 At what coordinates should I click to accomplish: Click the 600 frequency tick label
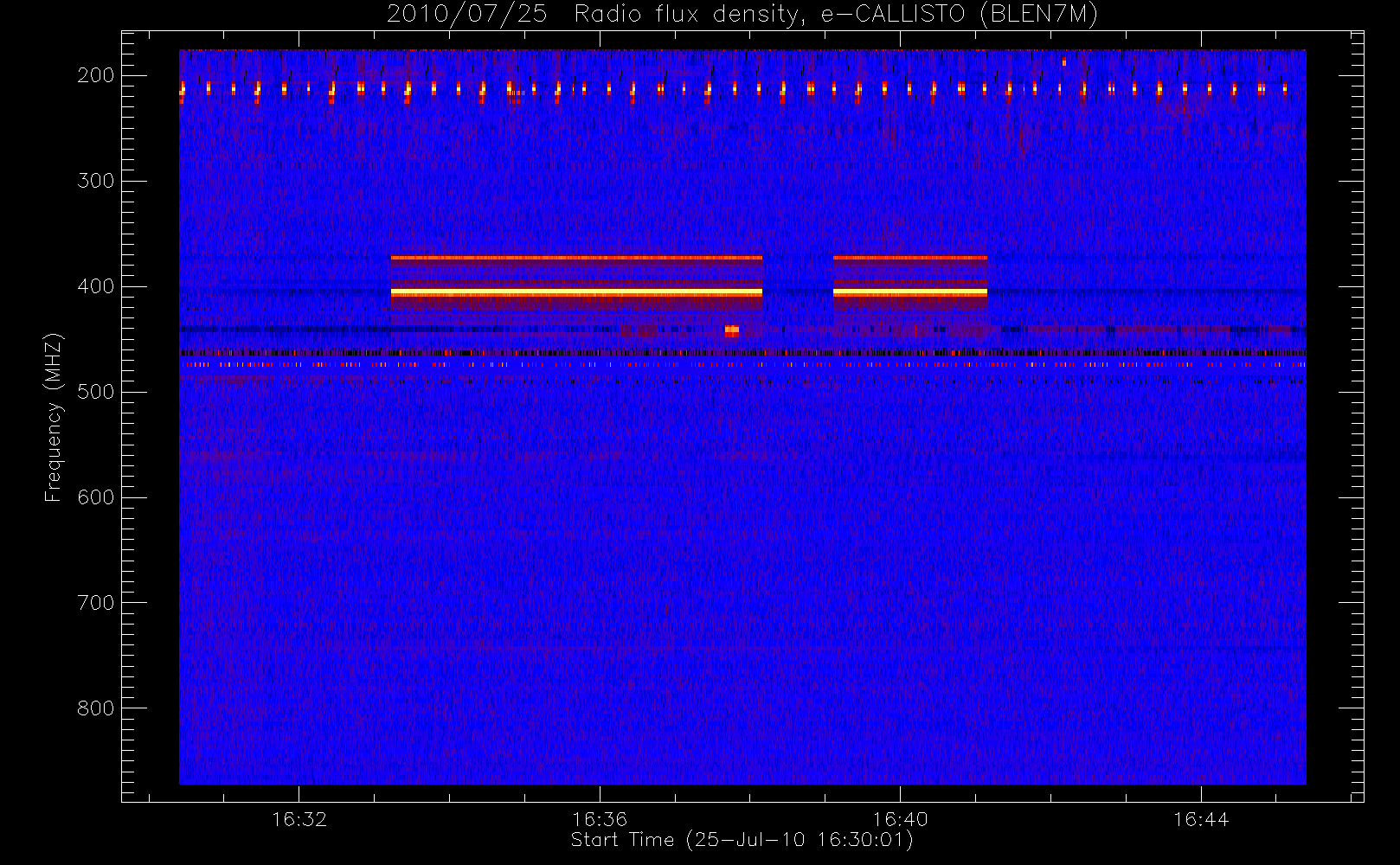[95, 497]
